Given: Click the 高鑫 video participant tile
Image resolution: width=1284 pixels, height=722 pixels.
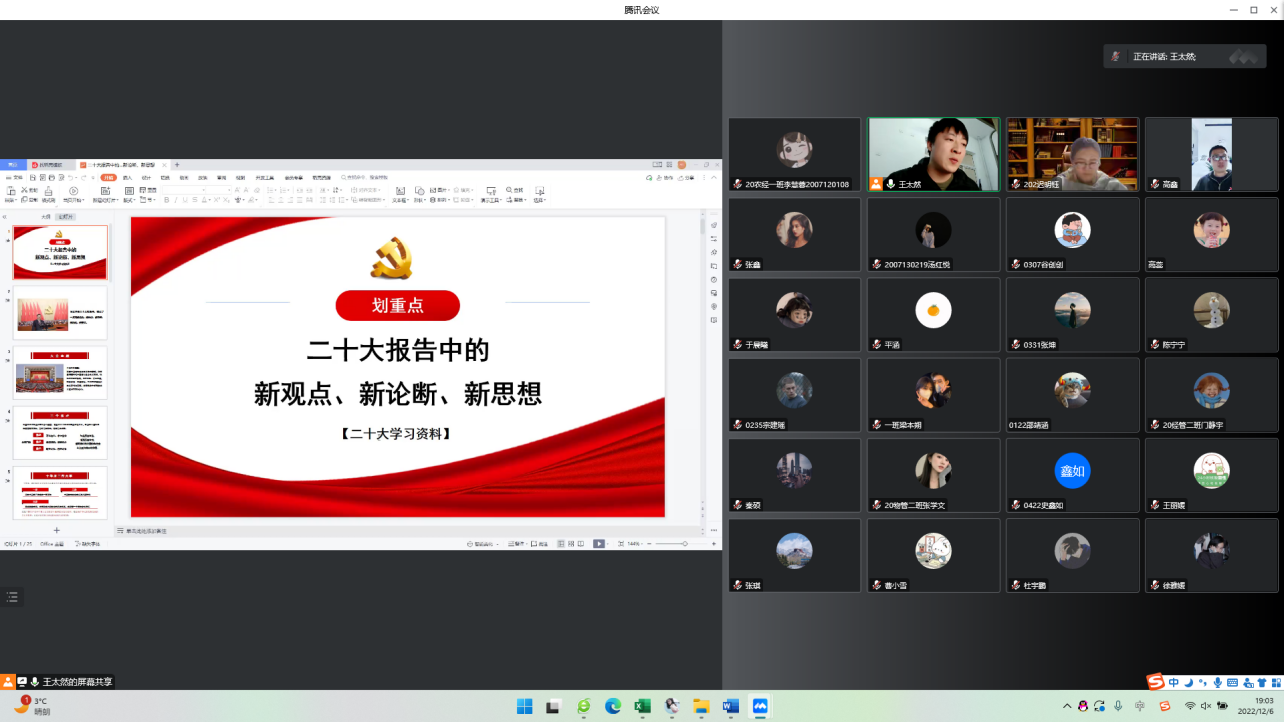Looking at the screenshot, I should pos(1211,155).
